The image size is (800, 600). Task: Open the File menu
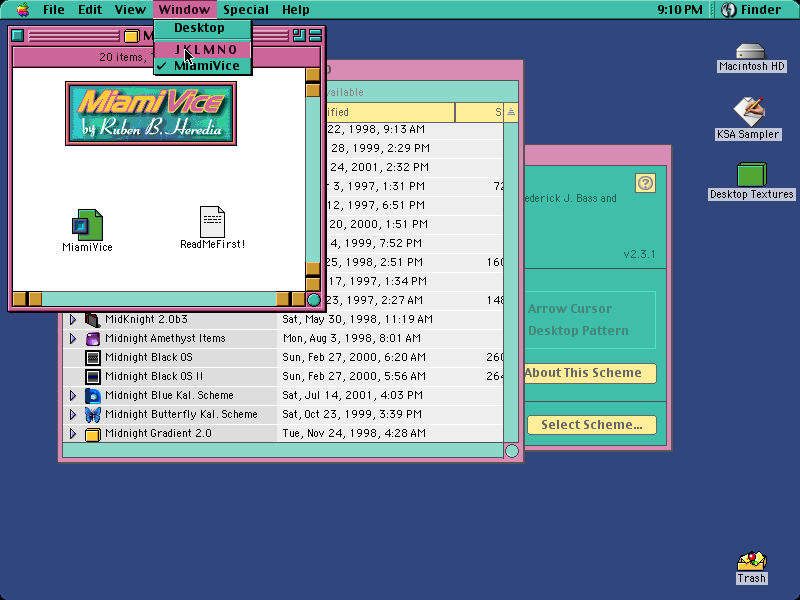pos(54,10)
